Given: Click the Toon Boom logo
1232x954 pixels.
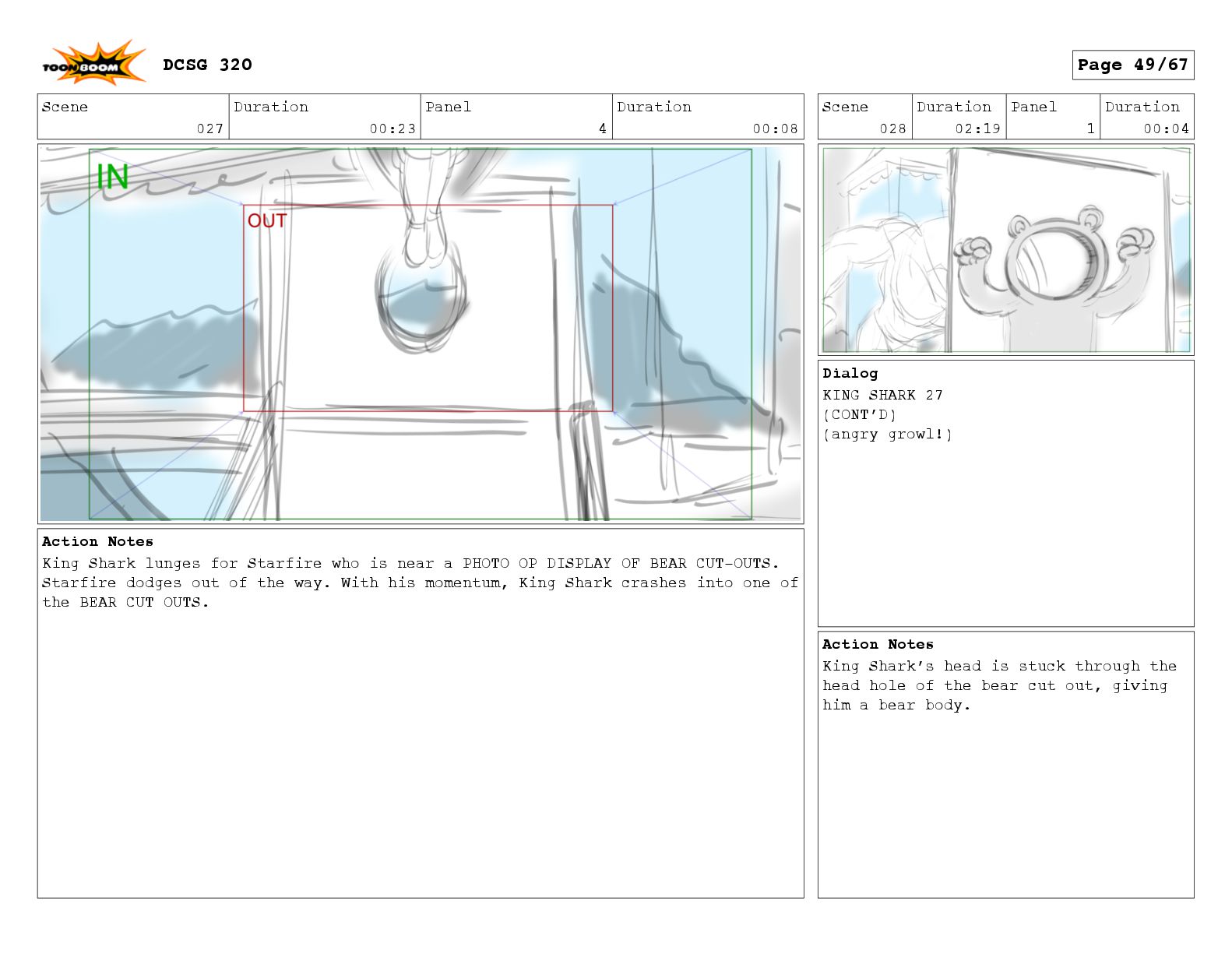Looking at the screenshot, I should point(93,64).
